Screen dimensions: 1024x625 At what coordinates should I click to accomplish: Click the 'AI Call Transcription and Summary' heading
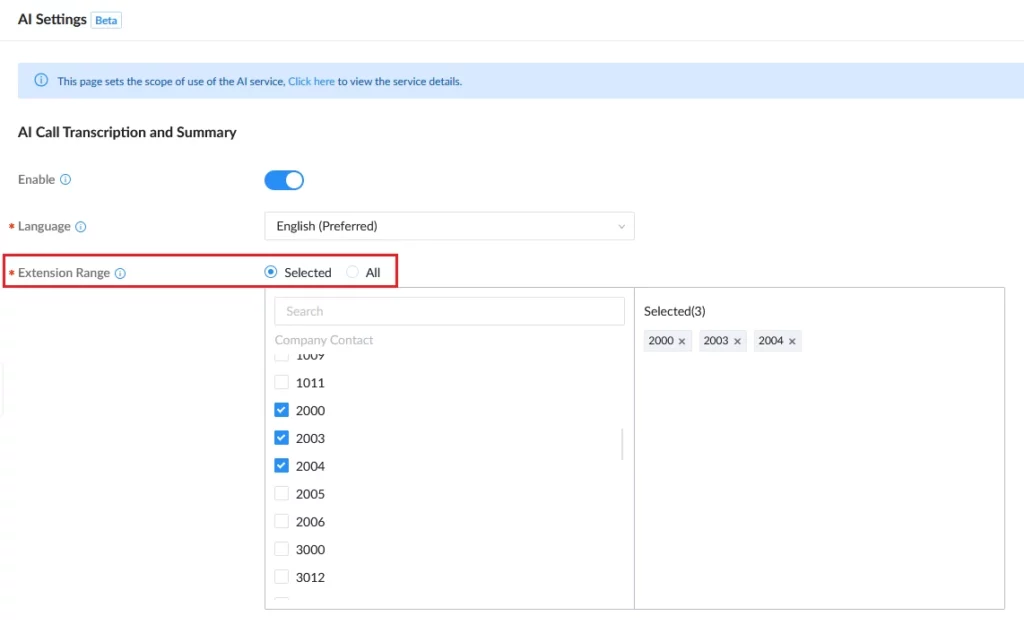pos(127,132)
